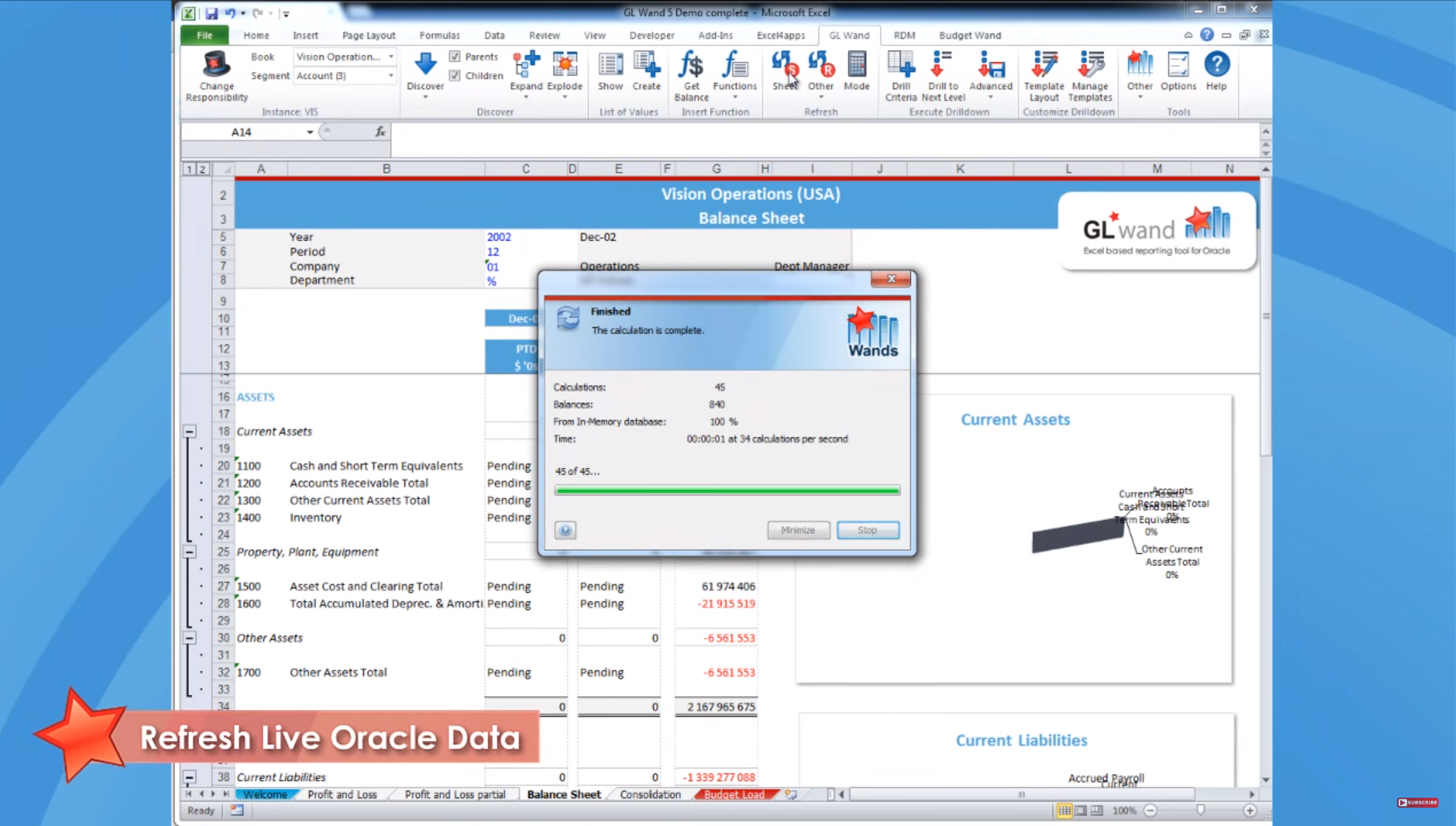Click the calculation progress bar
The width and height of the screenshot is (1456, 826).
726,490
